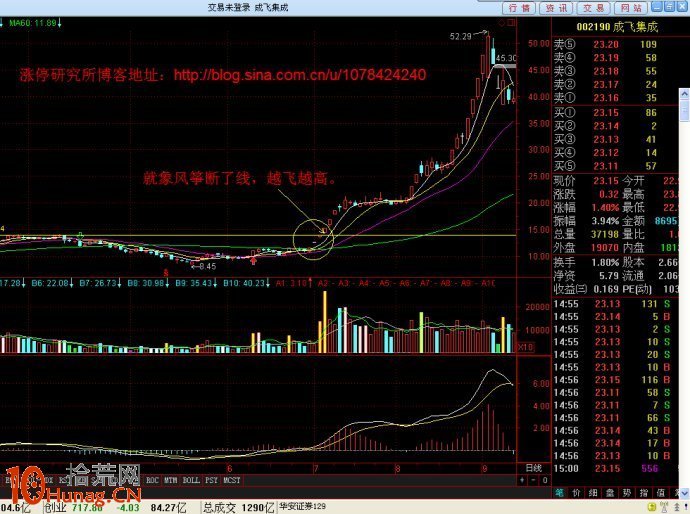The height and width of the screenshot is (514, 690).
Task: Click the 14:56 tick row with volume 116
Action: pyautogui.click(x=612, y=380)
